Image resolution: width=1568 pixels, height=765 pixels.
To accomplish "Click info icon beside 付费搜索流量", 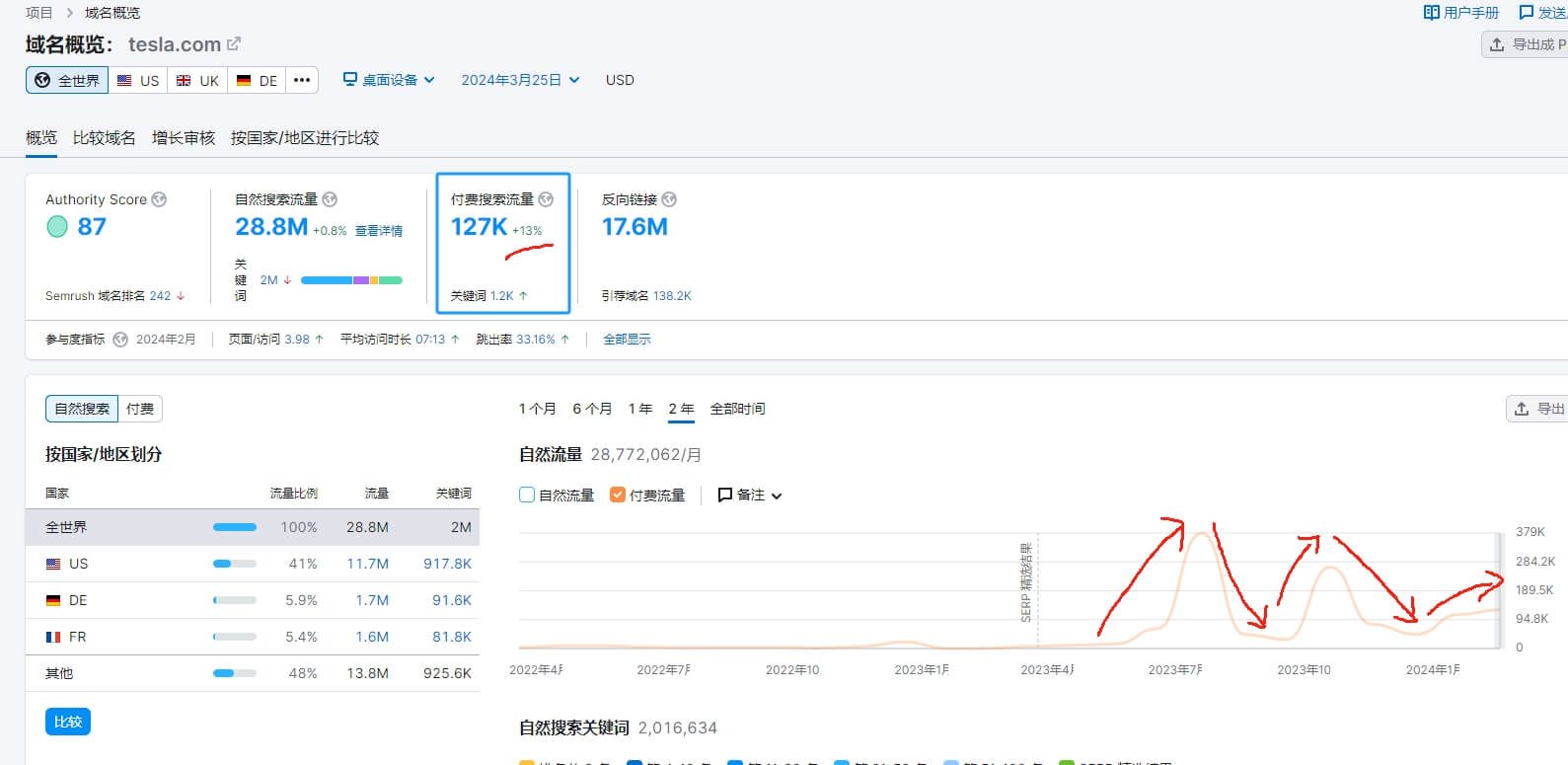I will [546, 199].
